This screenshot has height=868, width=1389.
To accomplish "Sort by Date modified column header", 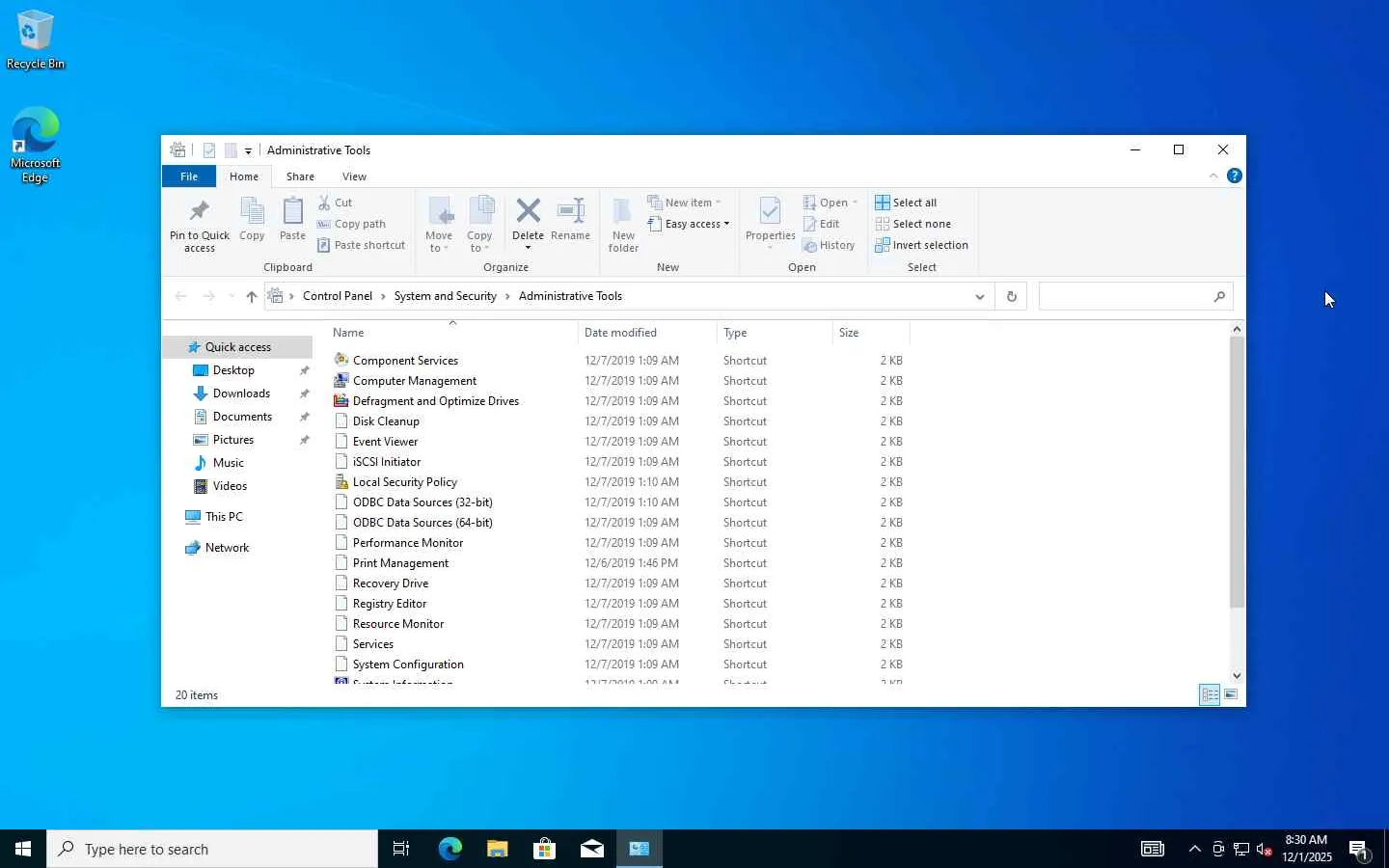I will click(647, 333).
